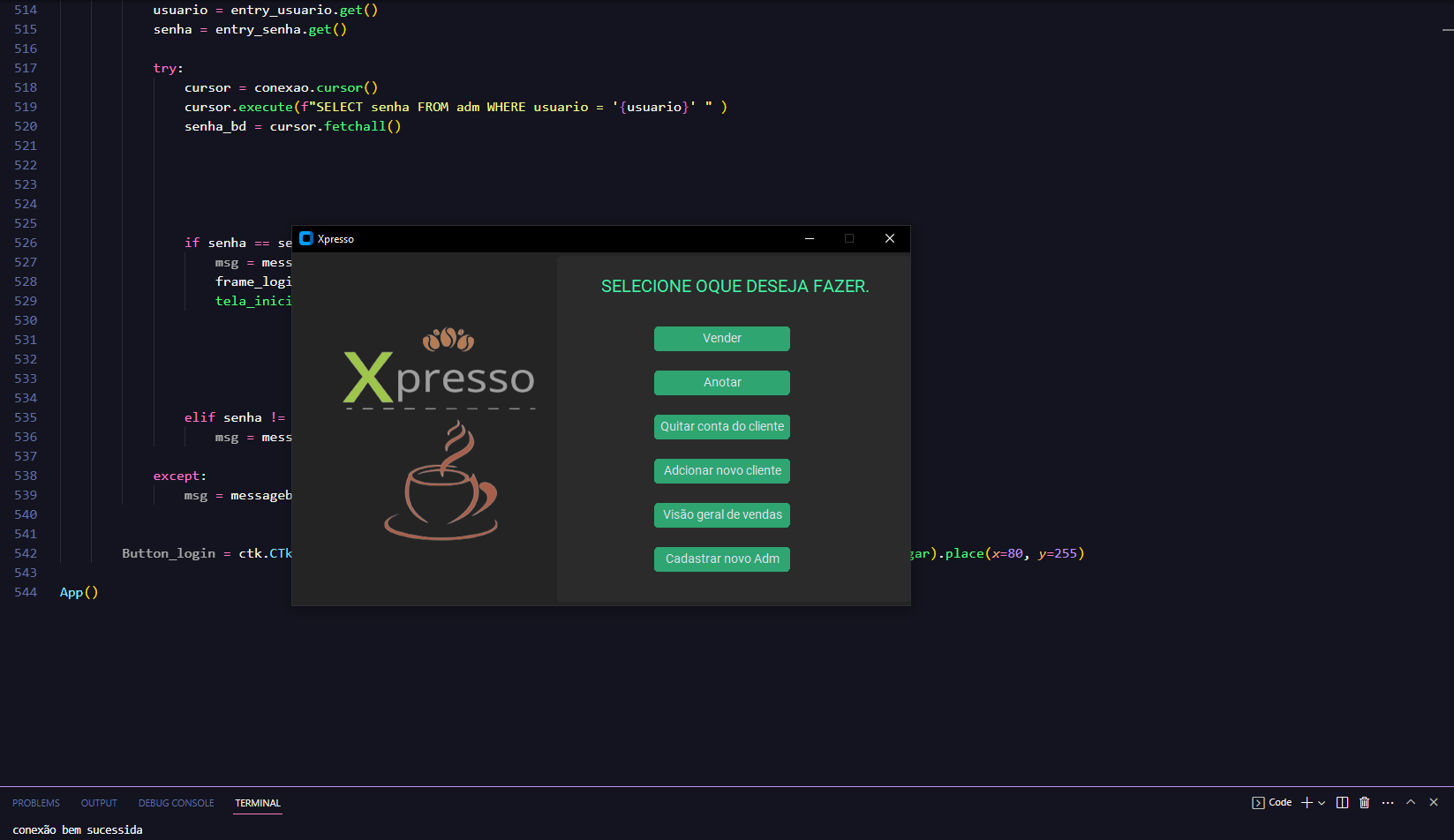Open the DEBUG CONSOLE tab
The width and height of the screenshot is (1454, 840).
[176, 803]
